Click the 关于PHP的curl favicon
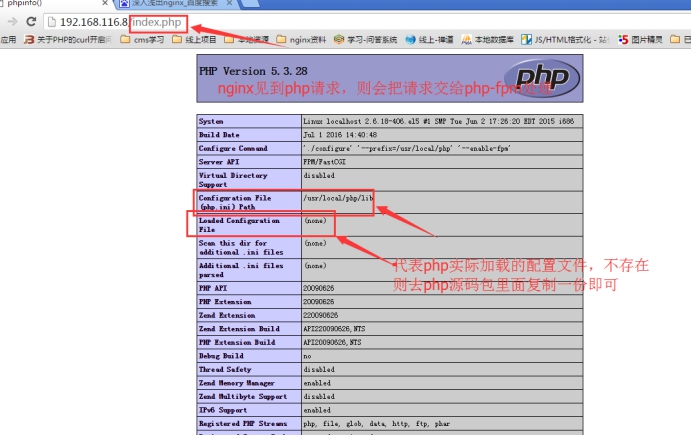The width and height of the screenshot is (692, 436). click(x=29, y=40)
